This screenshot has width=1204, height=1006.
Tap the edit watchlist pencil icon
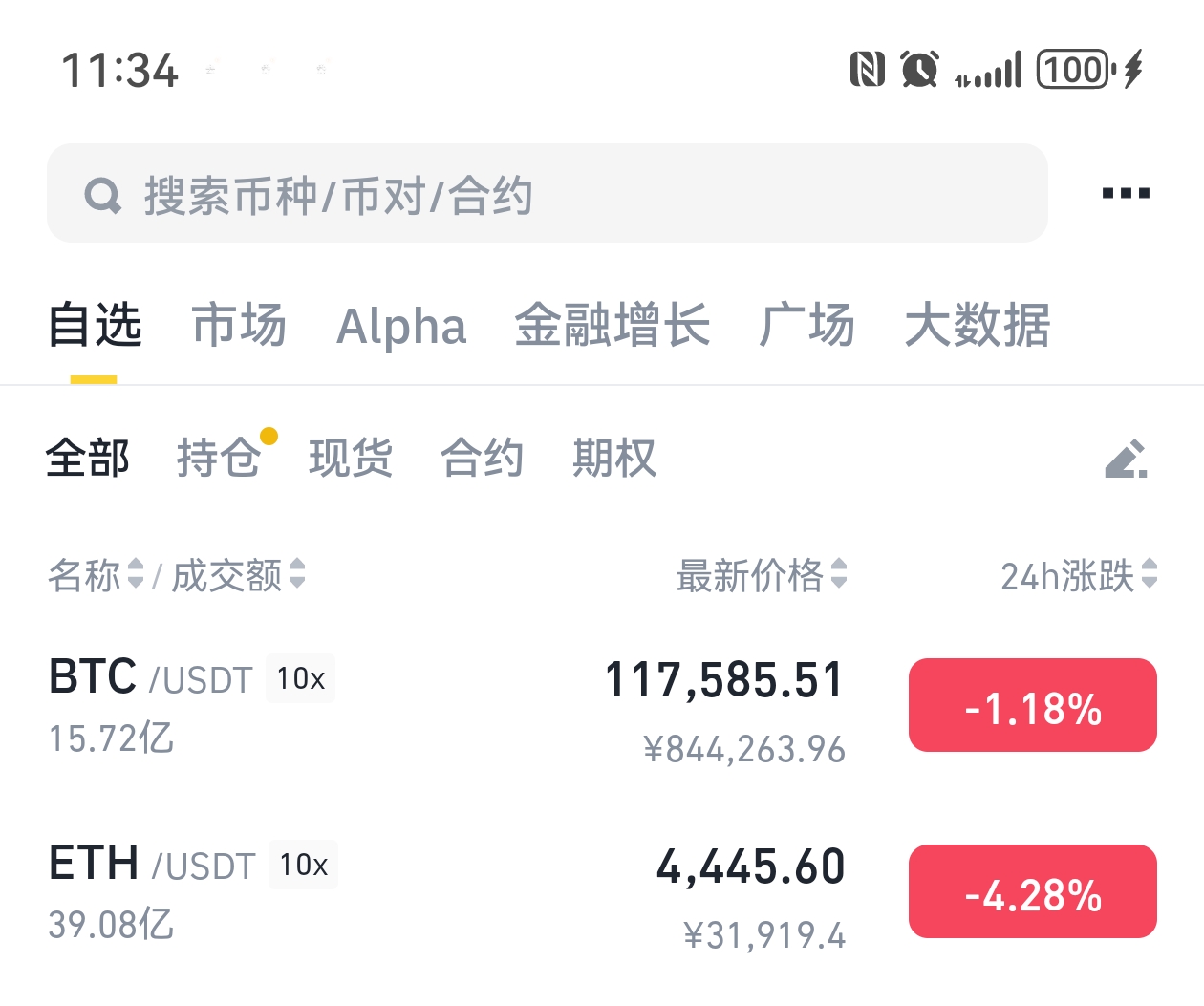pos(1126,460)
